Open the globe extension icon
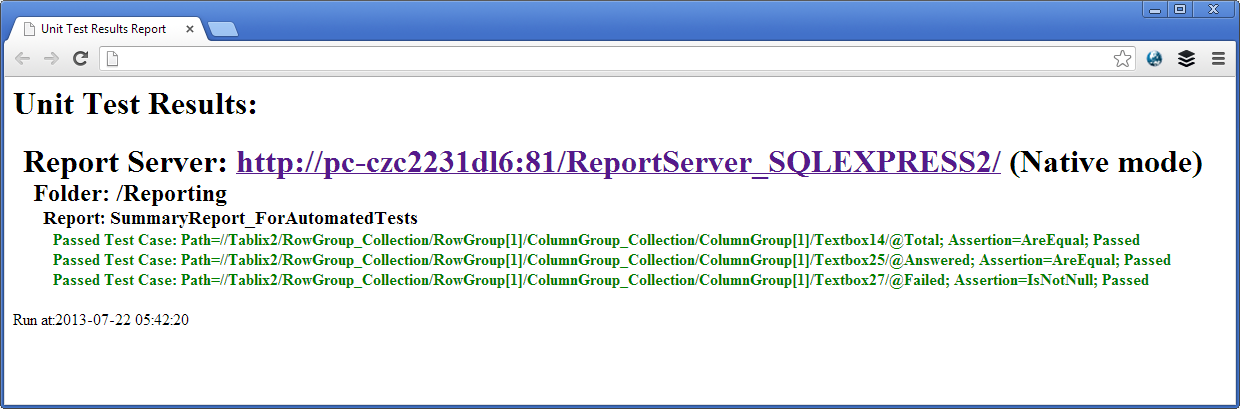Screen dimensions: 1240x409 1155,59
